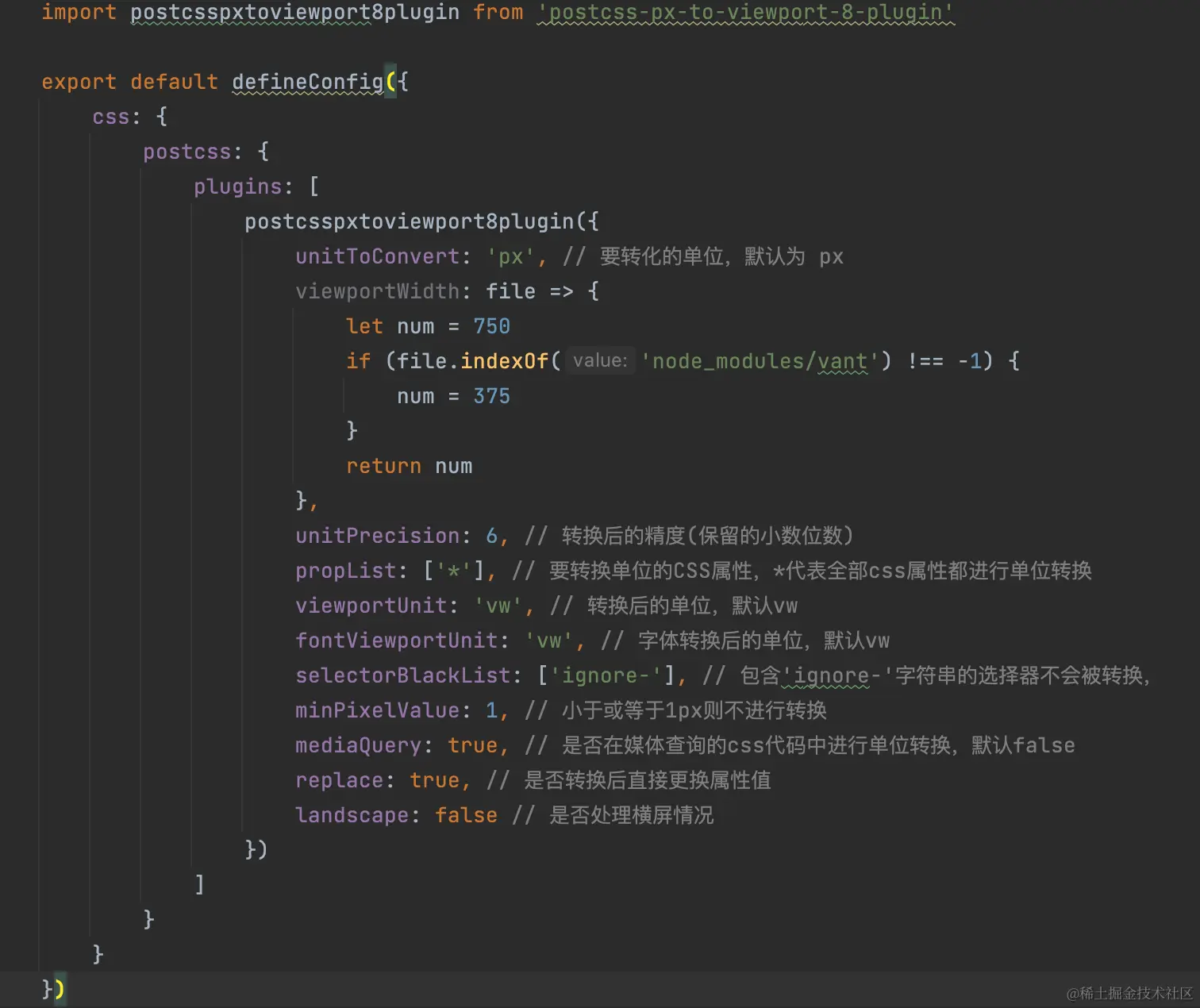Click the minPixelValue value 1

tap(491, 710)
